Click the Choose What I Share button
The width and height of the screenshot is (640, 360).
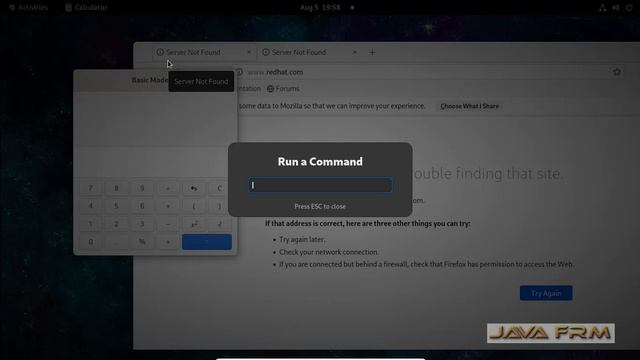click(x=469, y=106)
